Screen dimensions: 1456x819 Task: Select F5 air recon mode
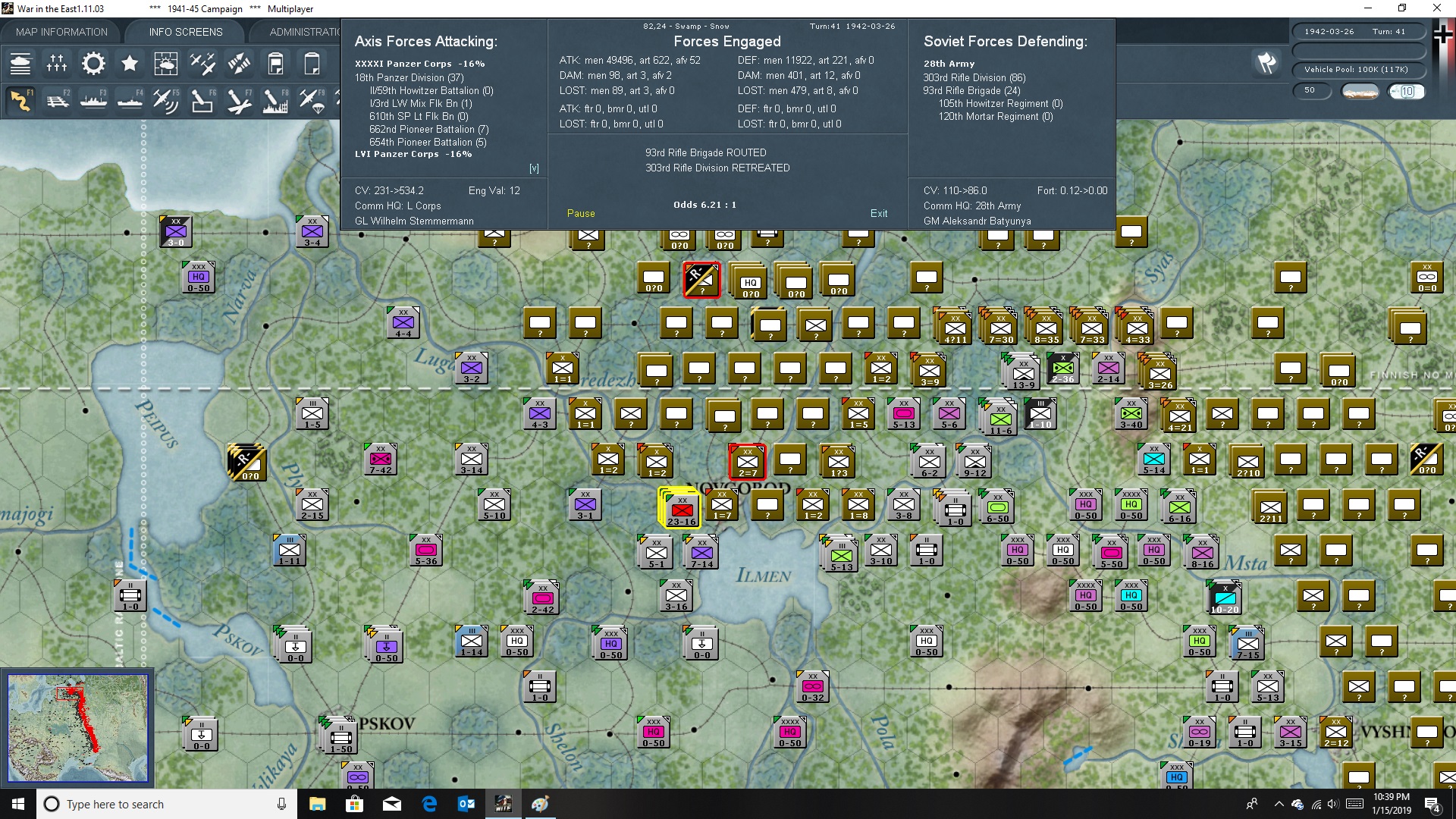pyautogui.click(x=166, y=100)
